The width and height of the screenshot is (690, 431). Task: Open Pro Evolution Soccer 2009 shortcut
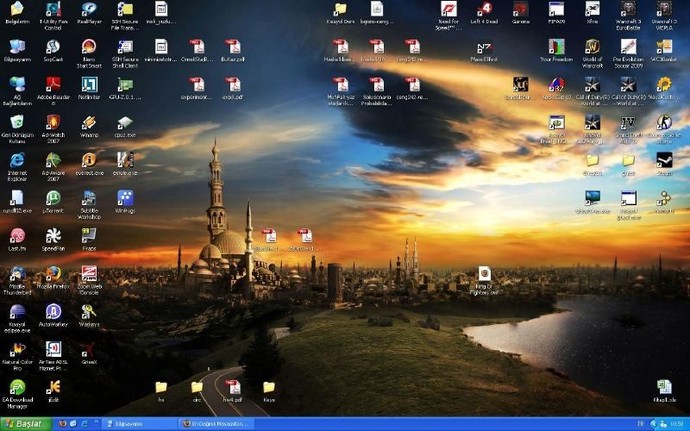tap(628, 47)
